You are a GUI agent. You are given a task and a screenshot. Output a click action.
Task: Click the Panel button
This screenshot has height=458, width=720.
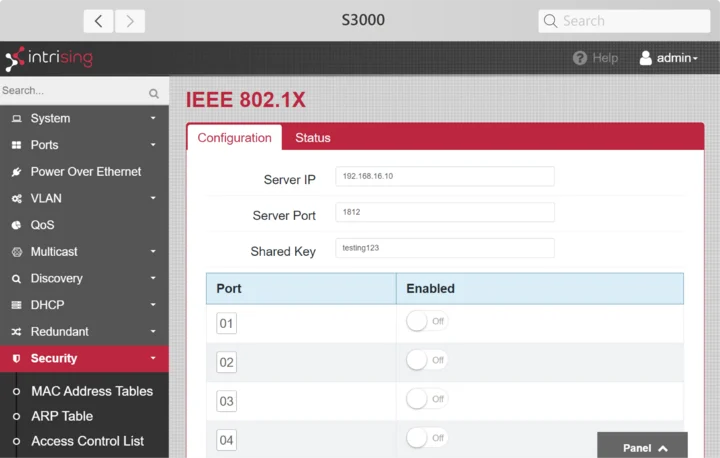[642, 445]
